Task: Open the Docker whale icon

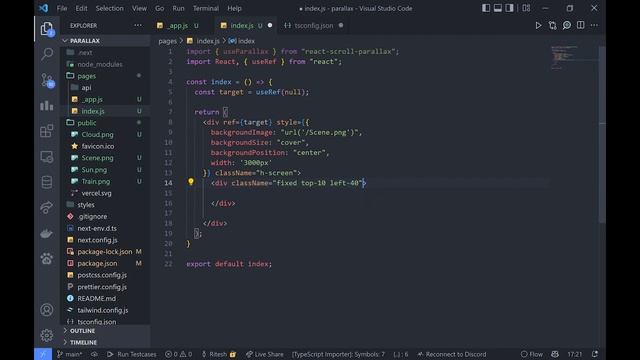Action: click(x=47, y=233)
